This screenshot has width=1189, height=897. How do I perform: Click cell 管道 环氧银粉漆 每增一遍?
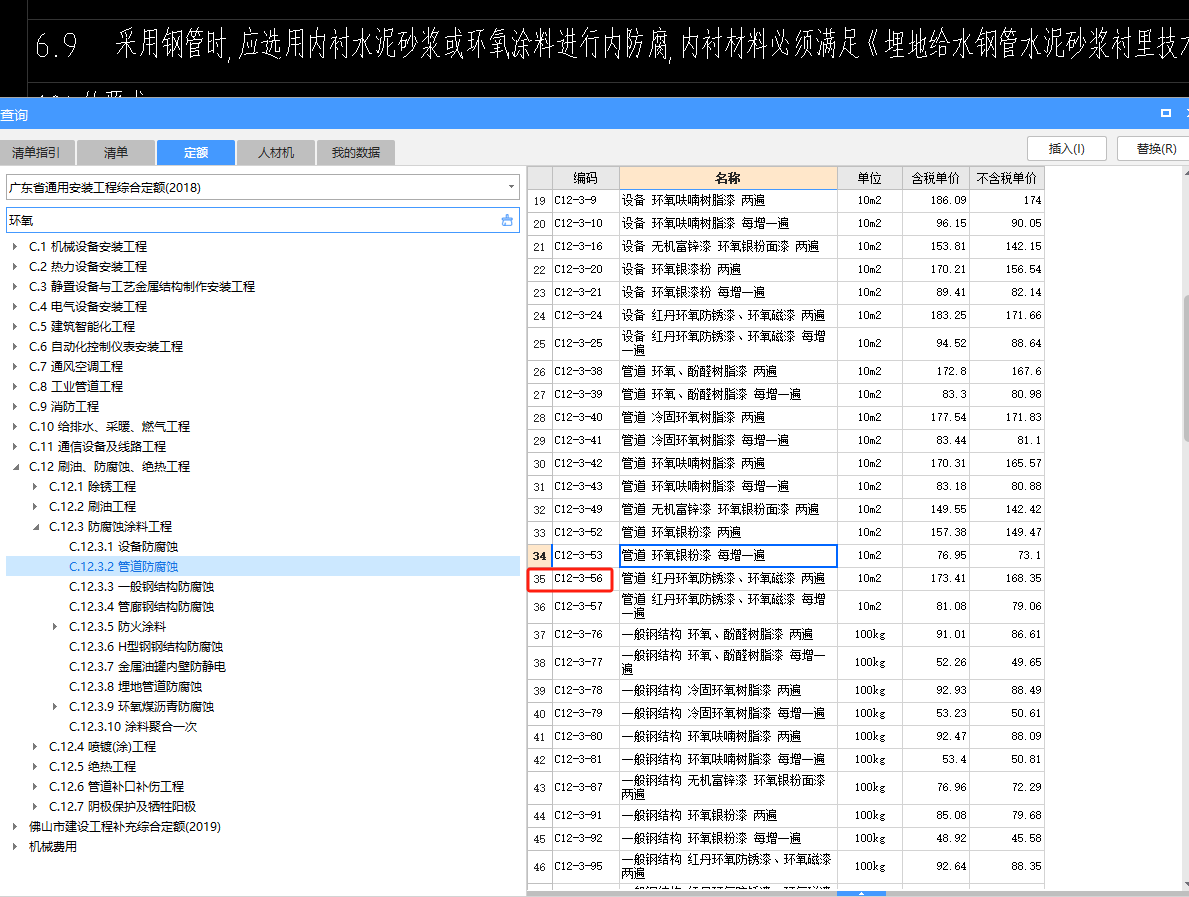click(x=728, y=556)
